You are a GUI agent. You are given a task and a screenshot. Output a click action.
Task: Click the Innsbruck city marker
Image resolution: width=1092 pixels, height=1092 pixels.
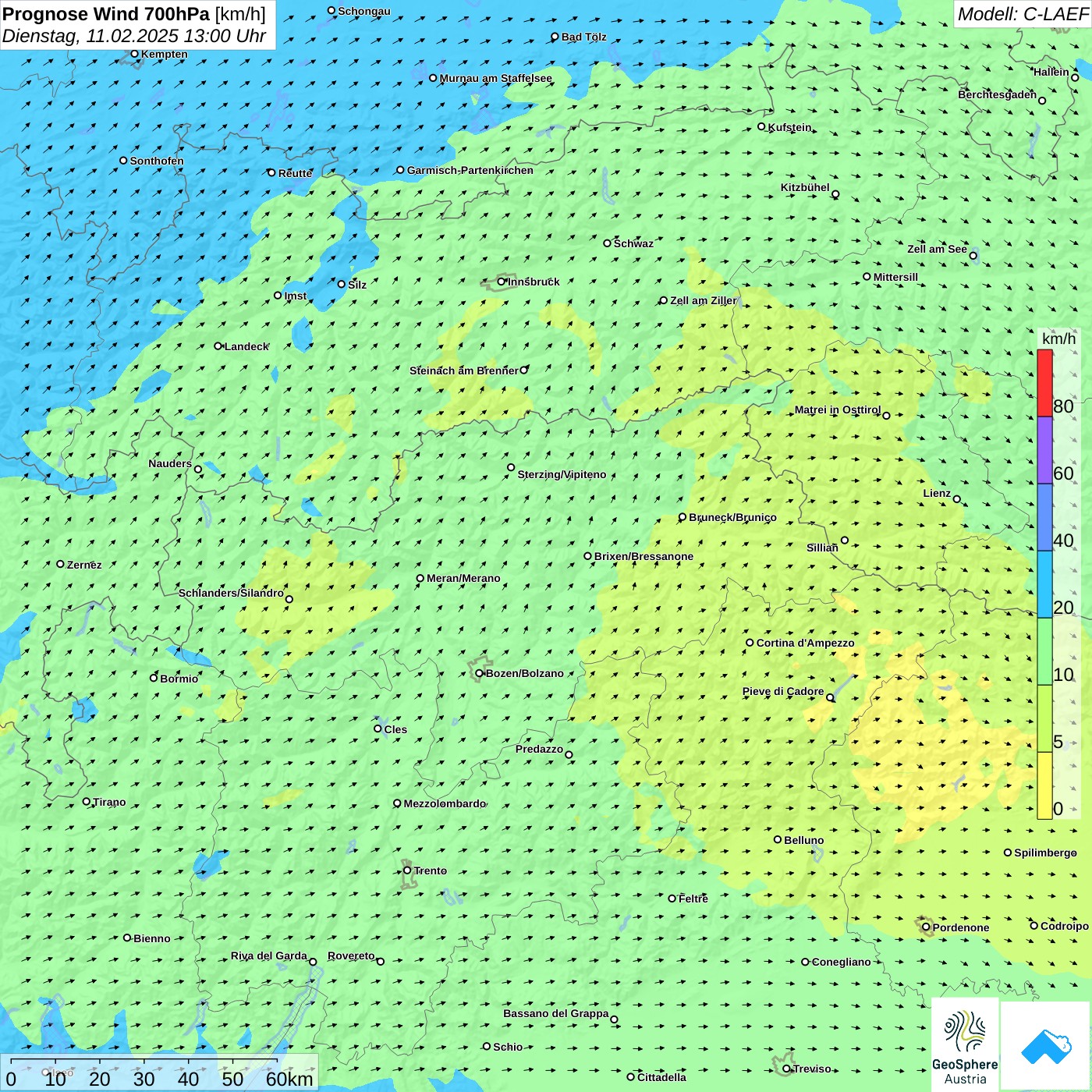point(502,282)
